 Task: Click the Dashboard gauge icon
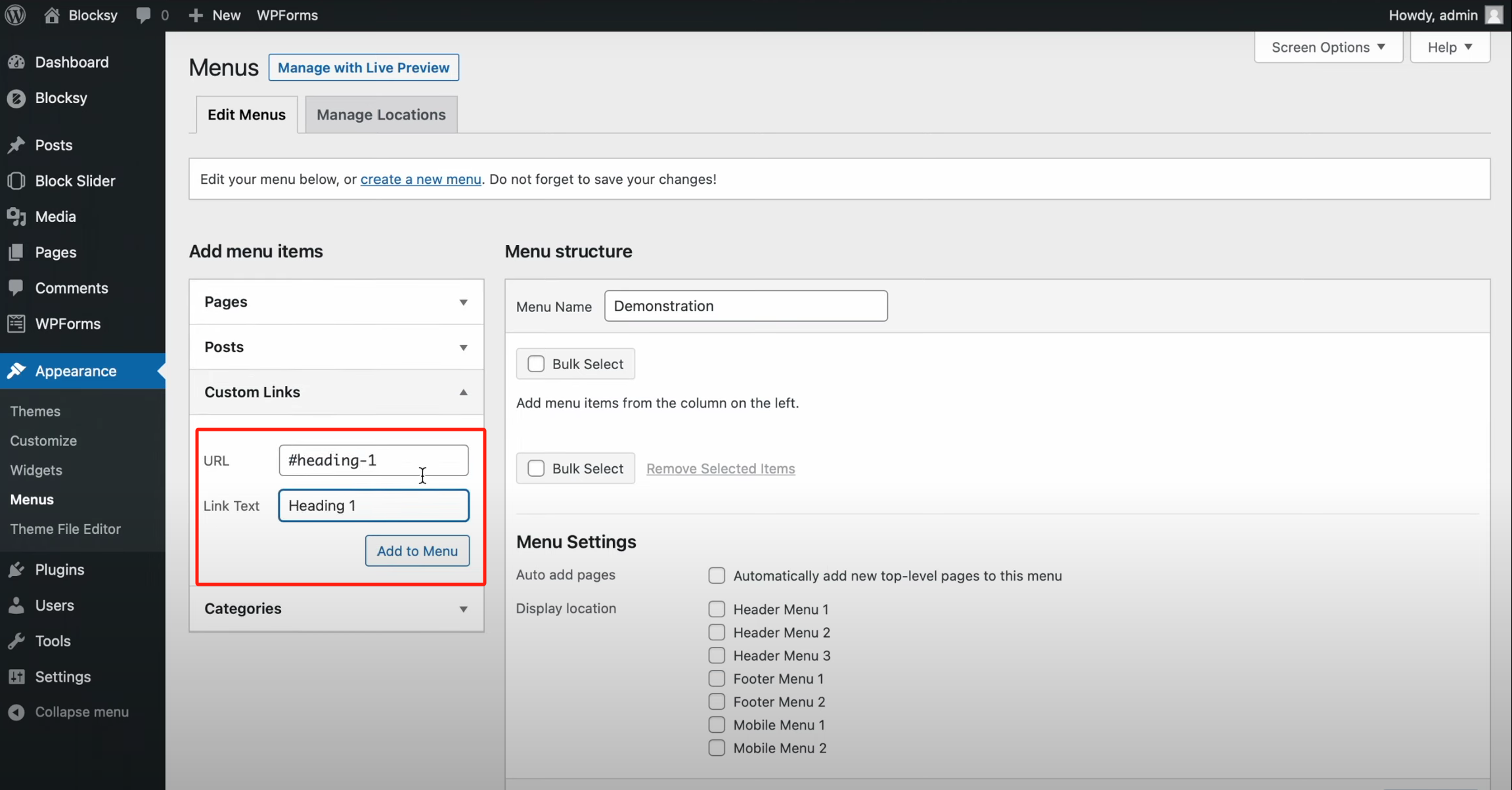(16, 62)
